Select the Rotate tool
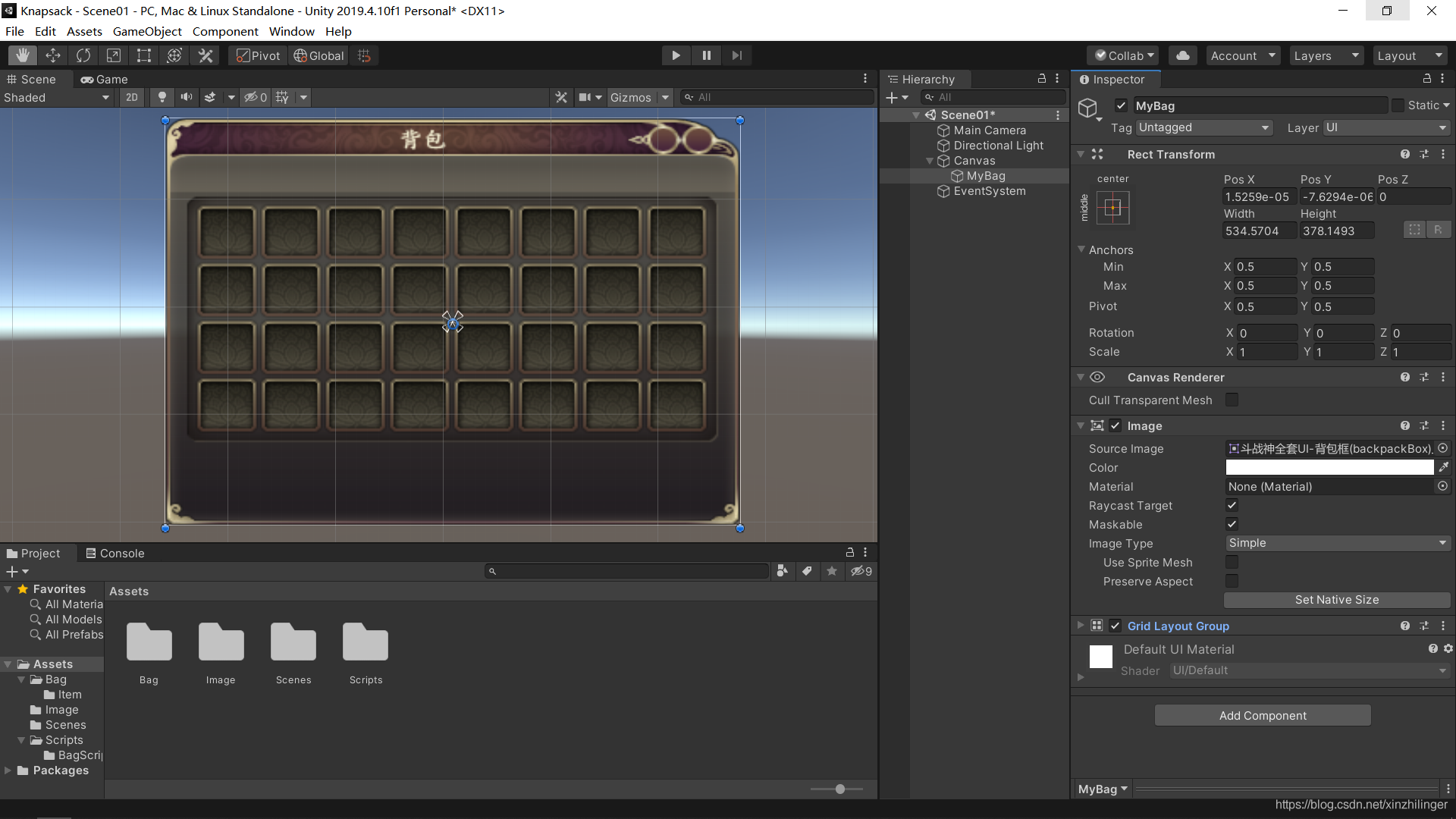 83,55
